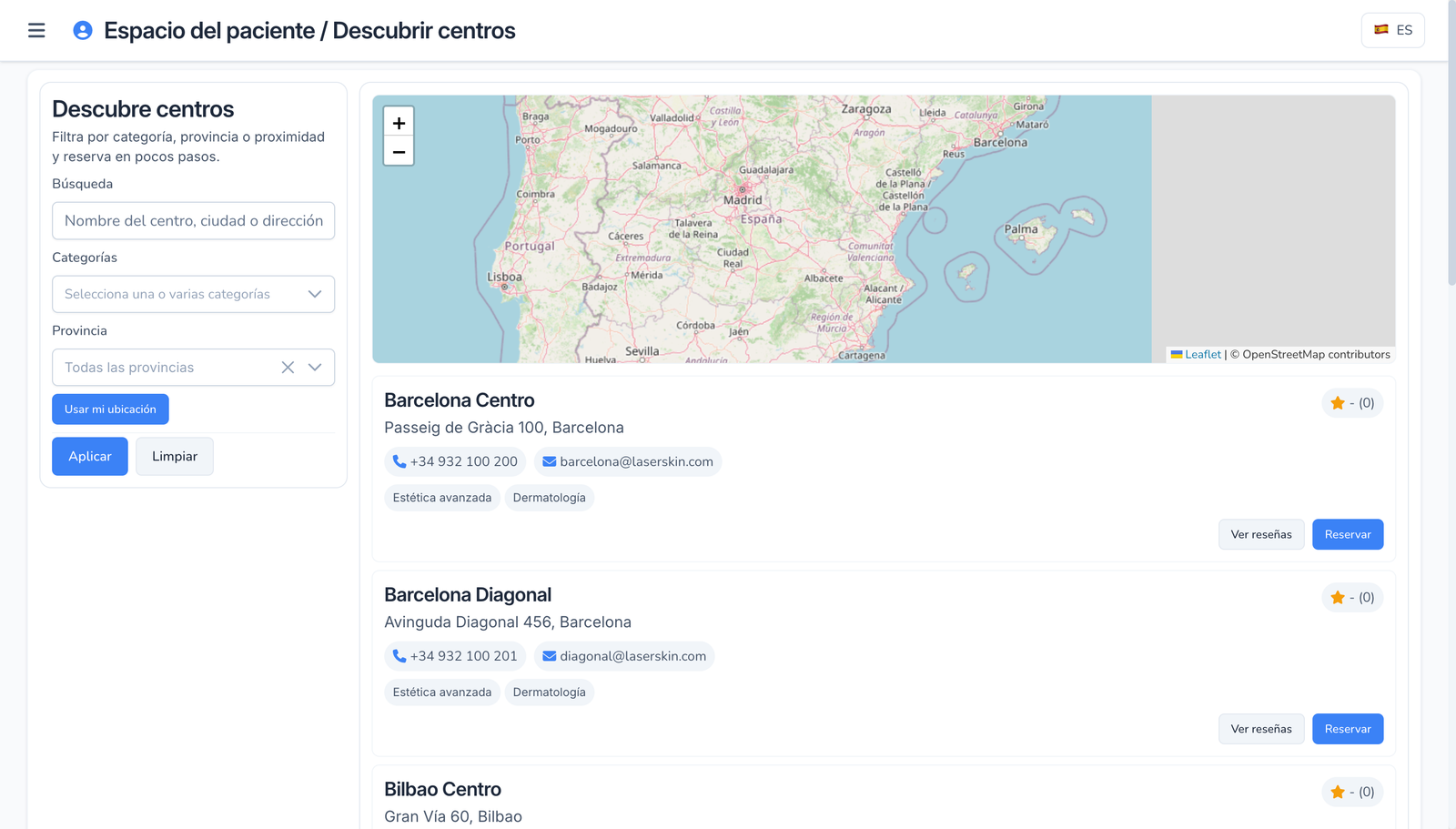This screenshot has height=829, width=1456.
Task: Select the Barcelona Centro title
Action: [x=460, y=400]
